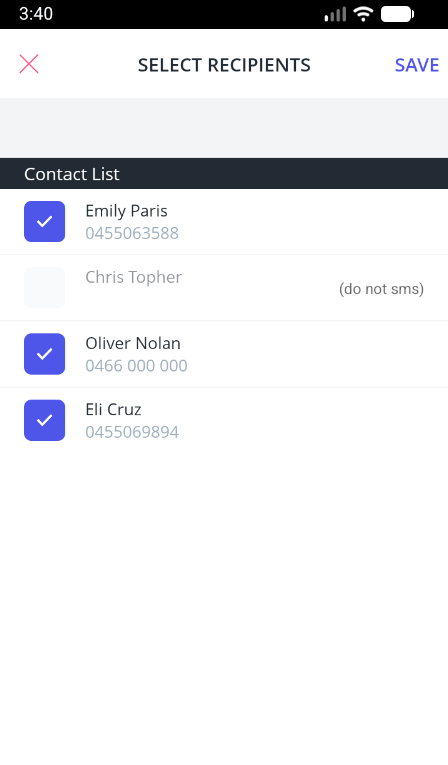This screenshot has width=448, height=765.
Task: Click the disabled Chris Topher checkbox
Action: click(x=44, y=287)
